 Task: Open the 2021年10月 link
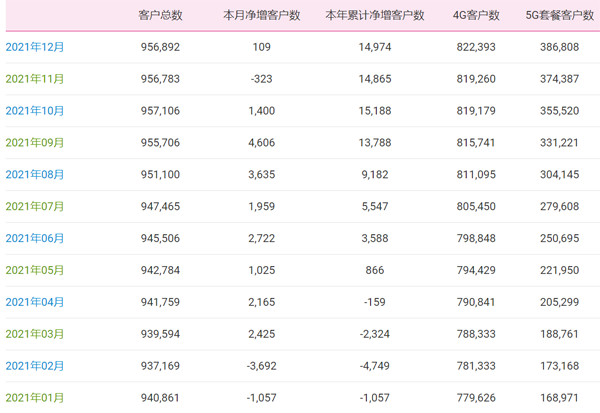click(x=34, y=111)
